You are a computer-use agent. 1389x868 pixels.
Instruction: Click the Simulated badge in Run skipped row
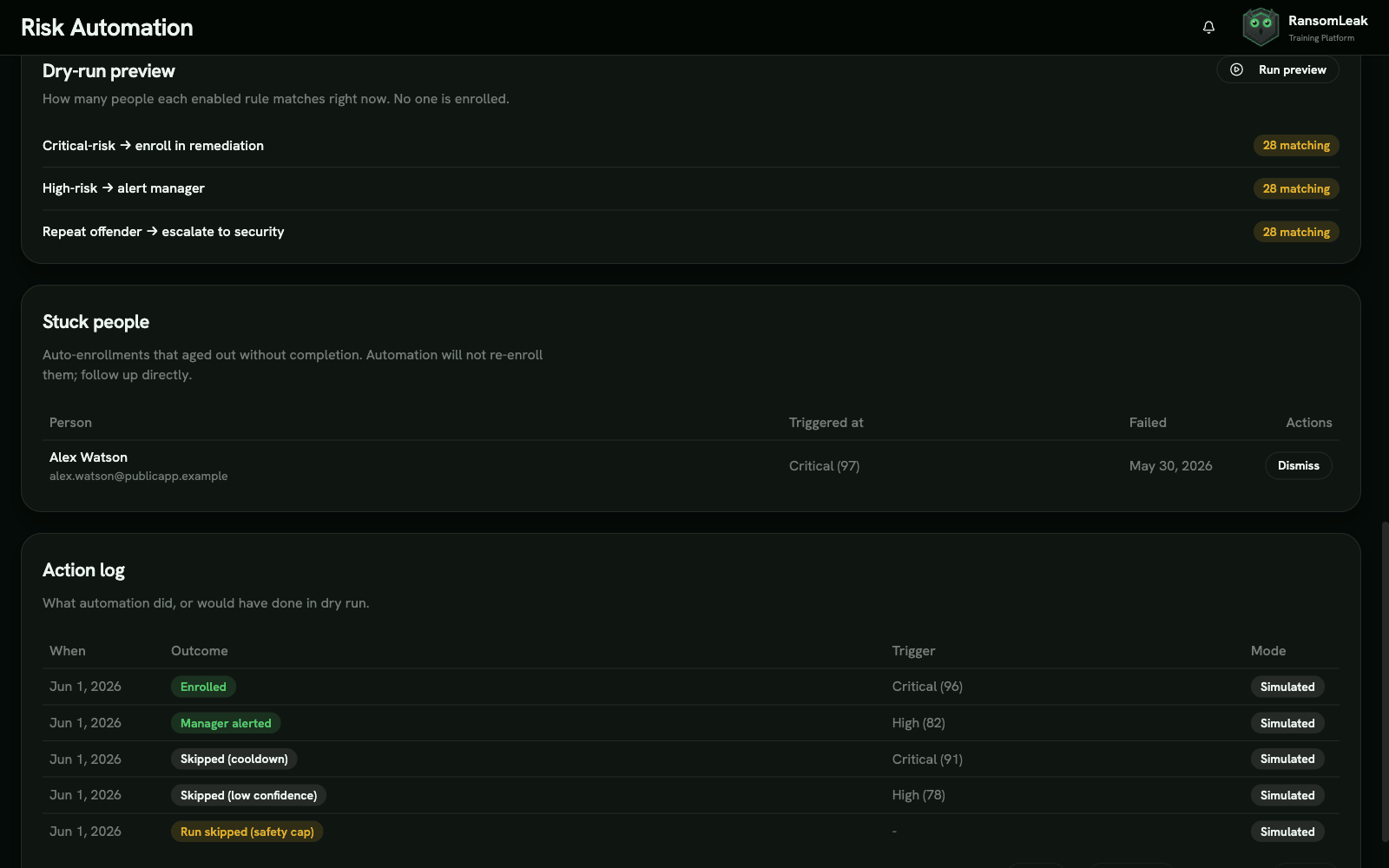click(1287, 832)
